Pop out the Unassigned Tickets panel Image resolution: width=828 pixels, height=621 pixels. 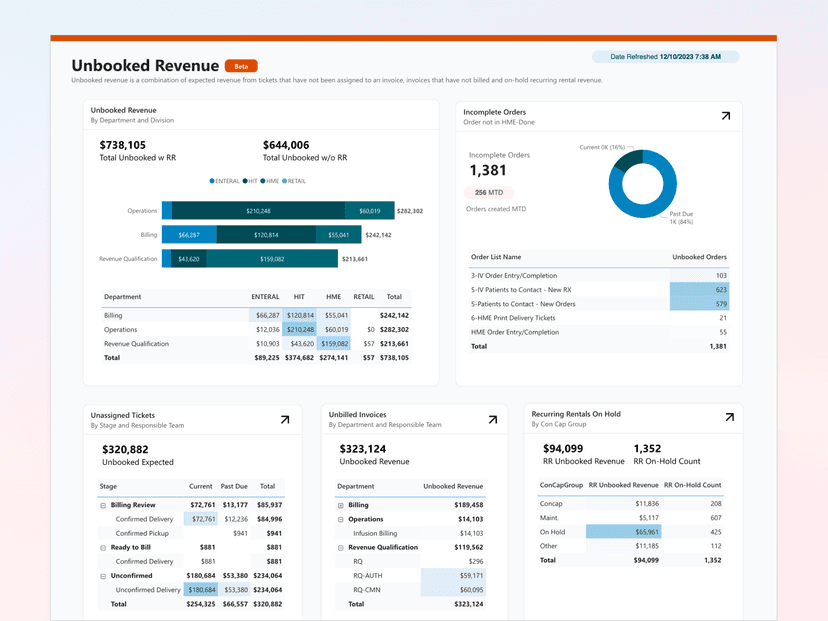[x=286, y=420]
